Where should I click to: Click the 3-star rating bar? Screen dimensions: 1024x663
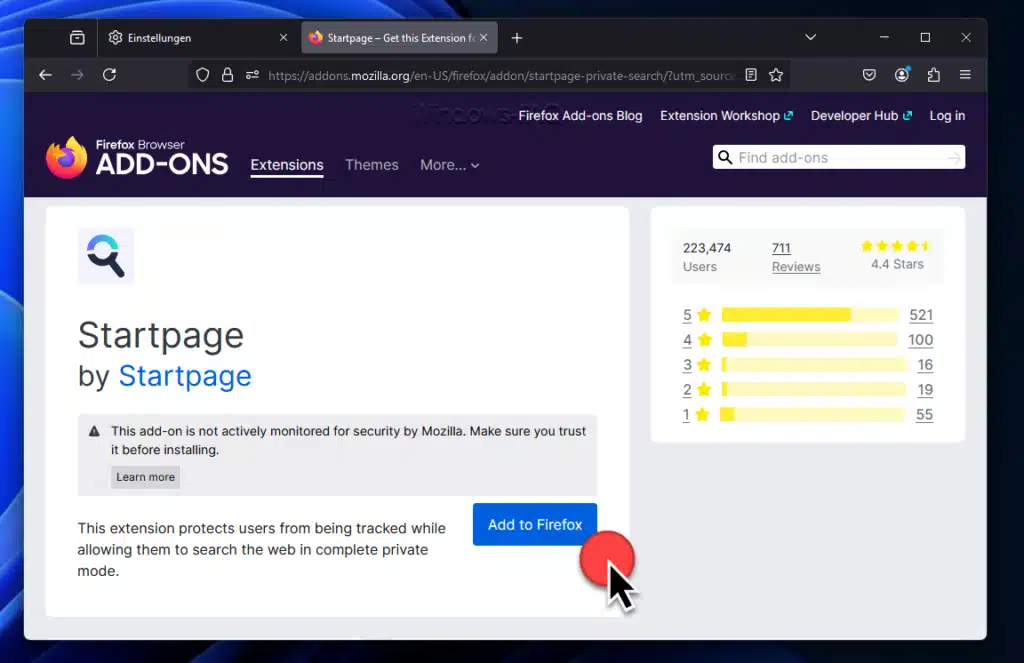[x=814, y=364]
